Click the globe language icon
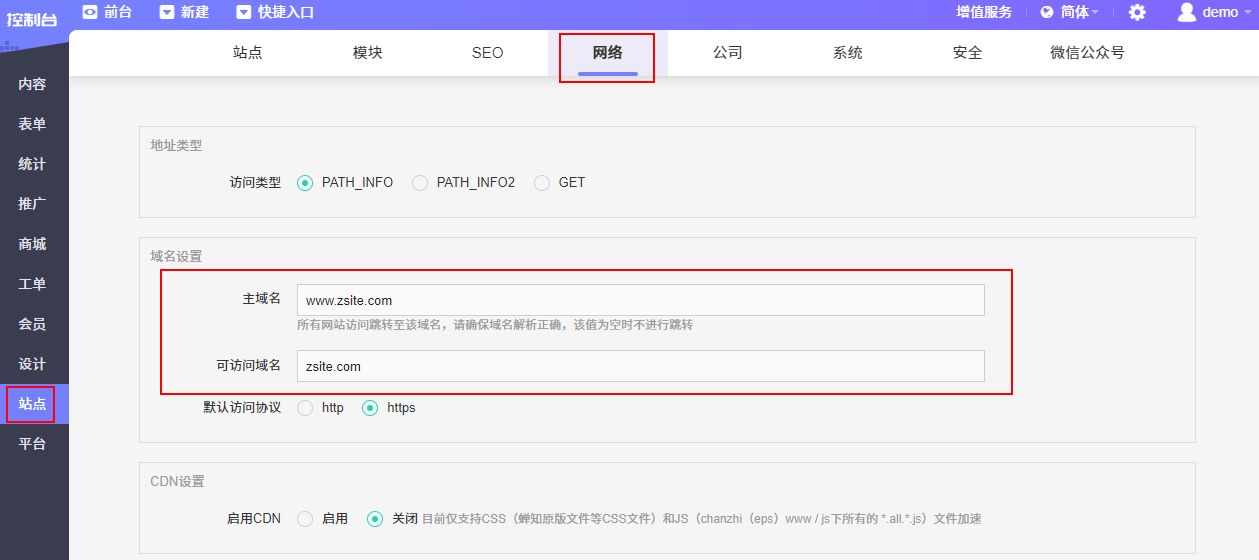Image resolution: width=1259 pixels, height=560 pixels. (x=1047, y=12)
